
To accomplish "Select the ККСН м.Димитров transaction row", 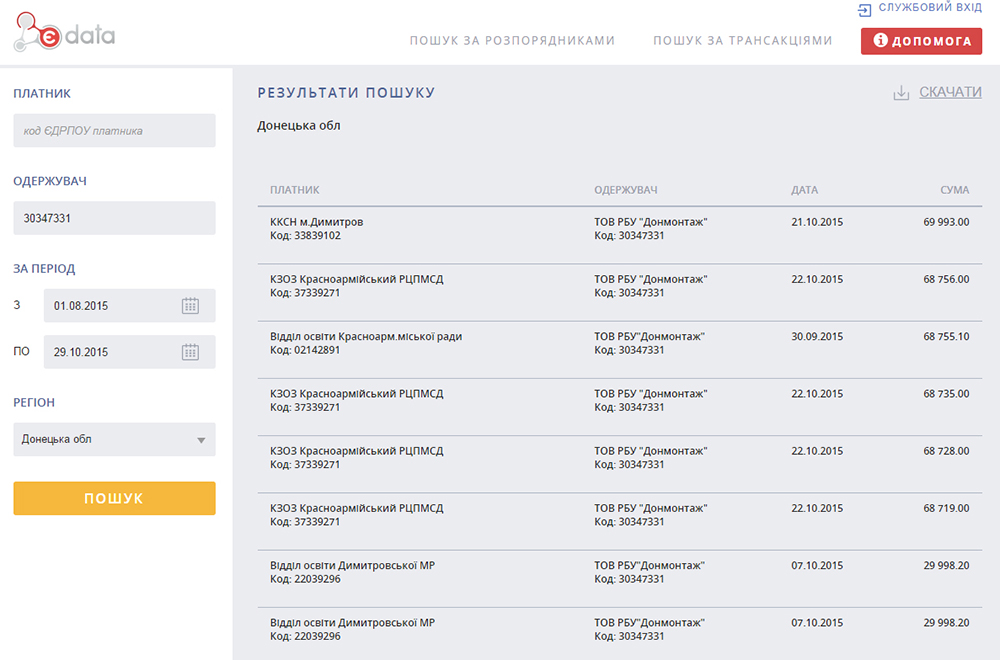I will [619, 229].
